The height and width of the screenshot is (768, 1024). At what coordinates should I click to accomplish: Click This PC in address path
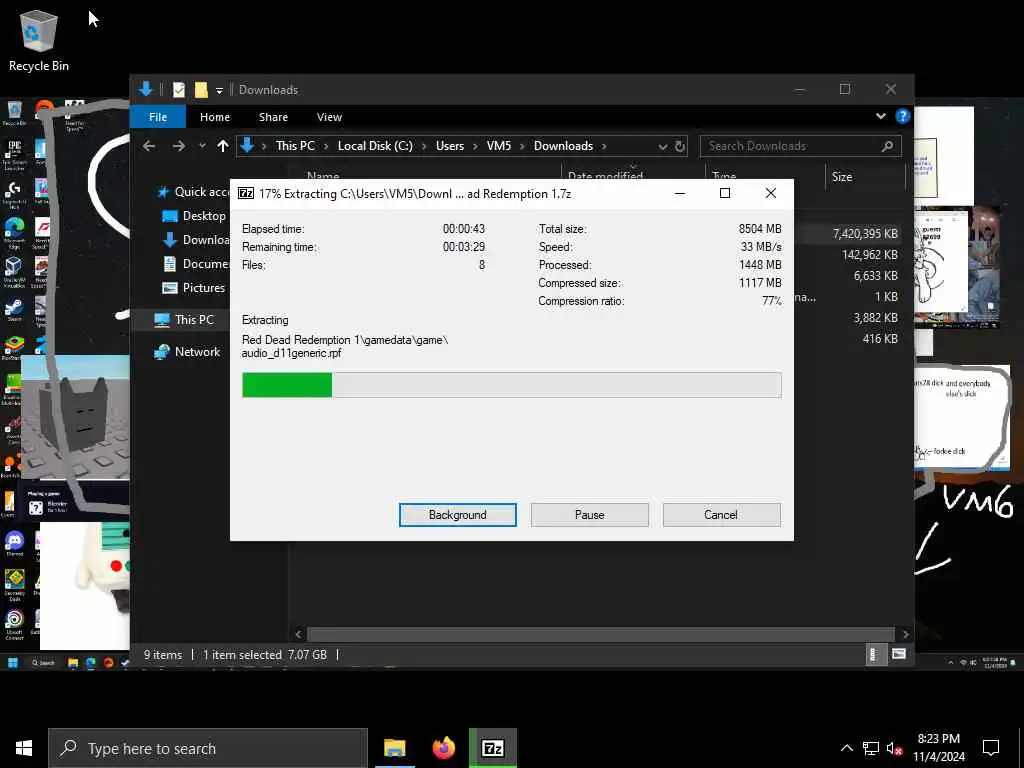click(x=295, y=146)
